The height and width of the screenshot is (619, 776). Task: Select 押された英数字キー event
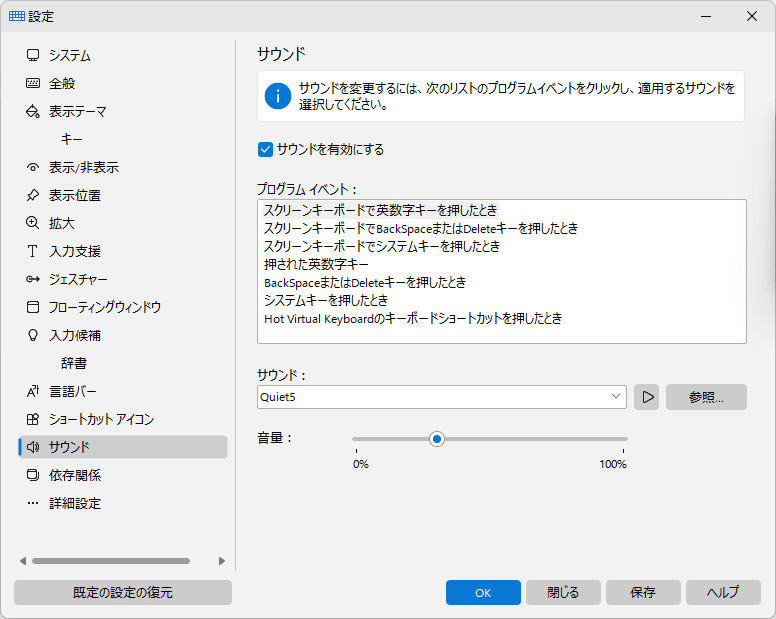click(x=316, y=264)
